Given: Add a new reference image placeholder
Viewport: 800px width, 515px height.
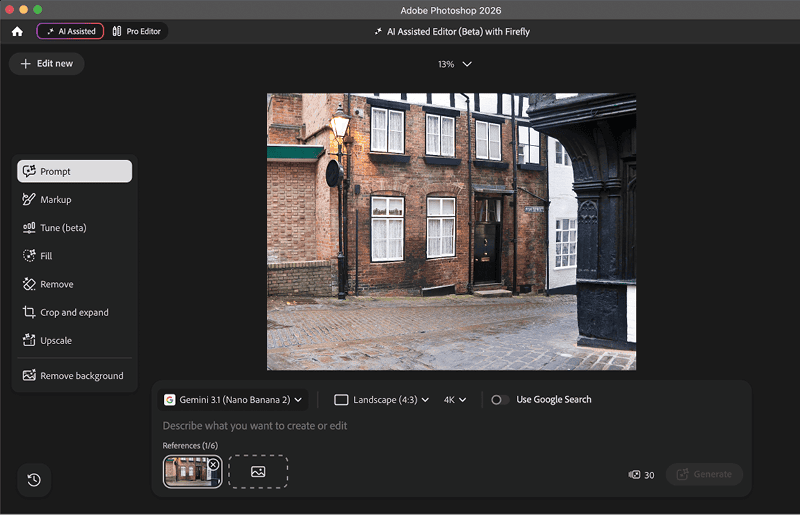Looking at the screenshot, I should (x=258, y=472).
